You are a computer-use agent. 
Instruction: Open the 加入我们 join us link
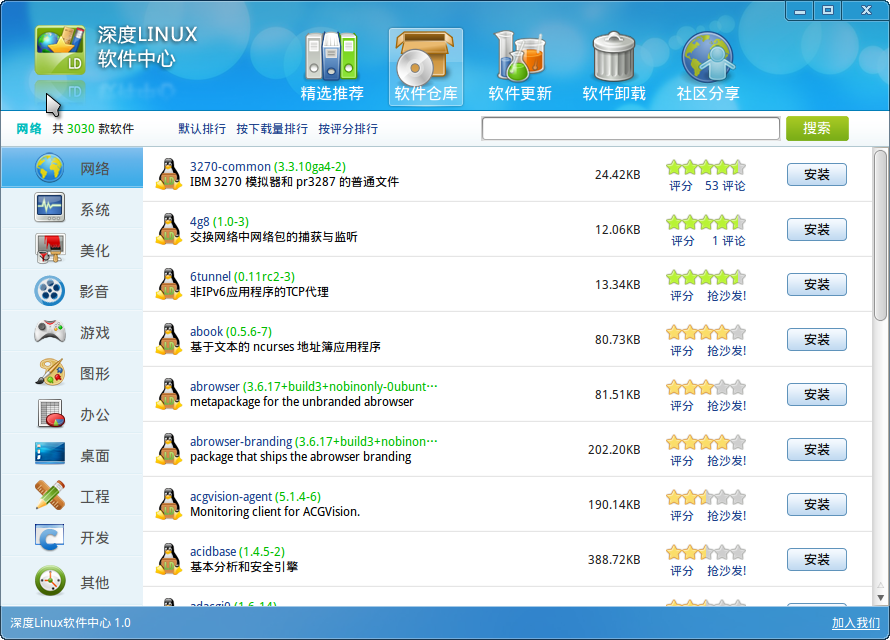[856, 623]
